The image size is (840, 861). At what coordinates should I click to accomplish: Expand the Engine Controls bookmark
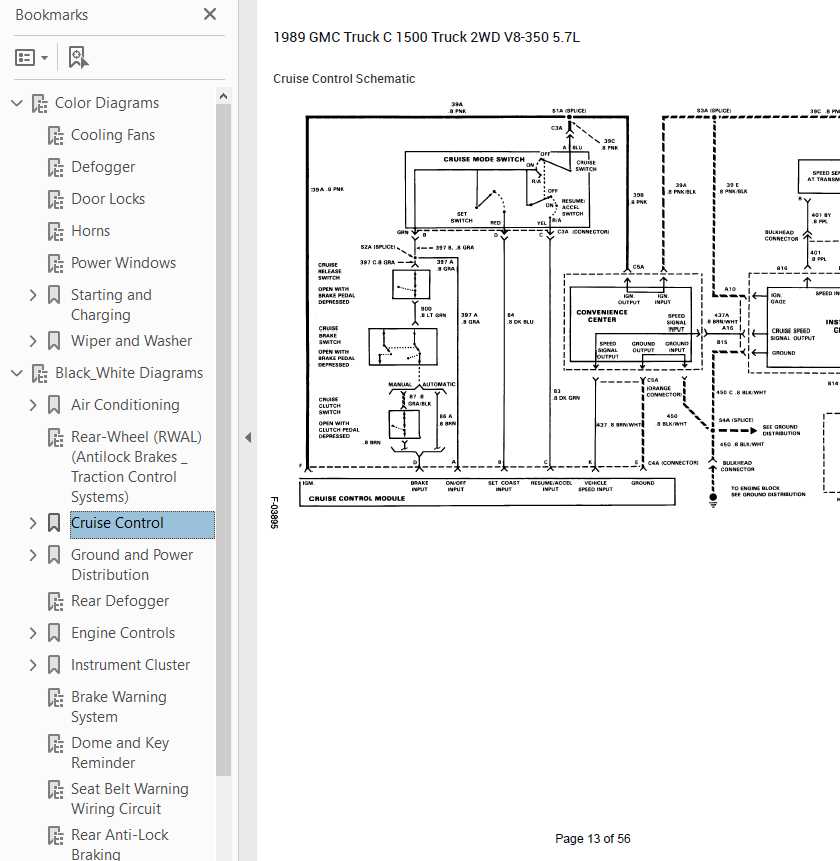coord(33,633)
